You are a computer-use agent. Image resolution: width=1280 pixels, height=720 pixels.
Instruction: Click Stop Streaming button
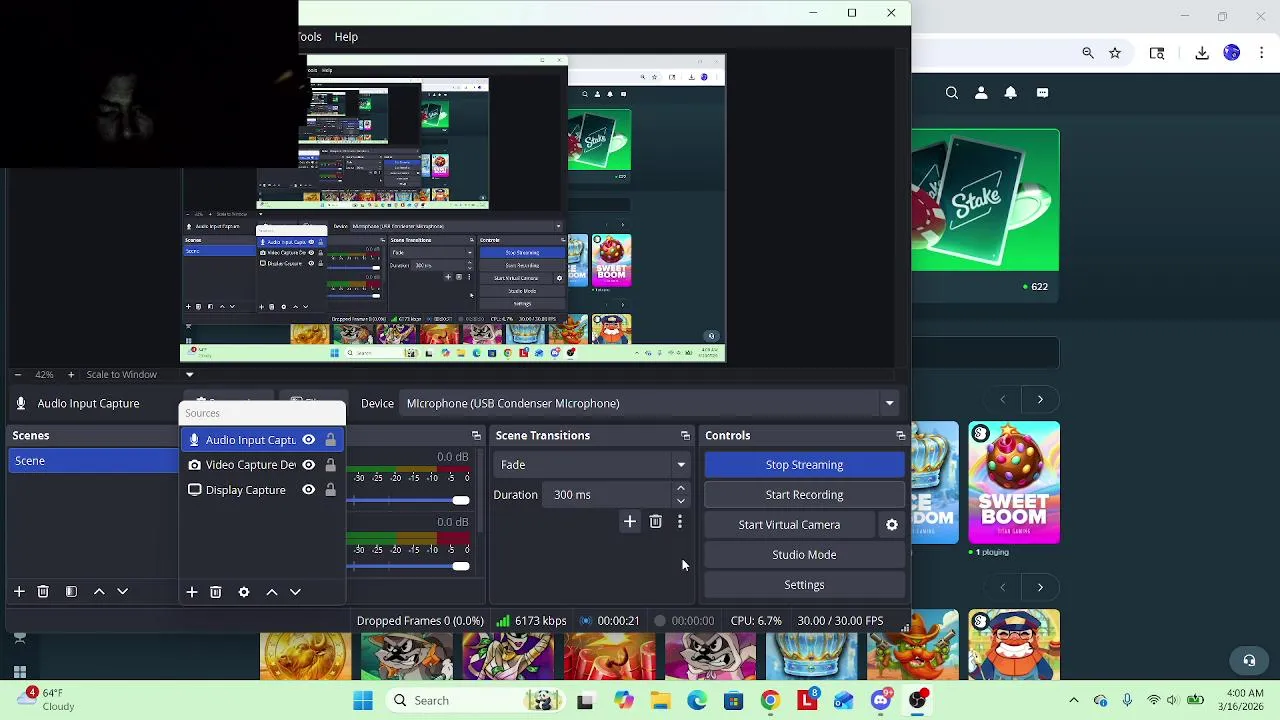point(804,465)
